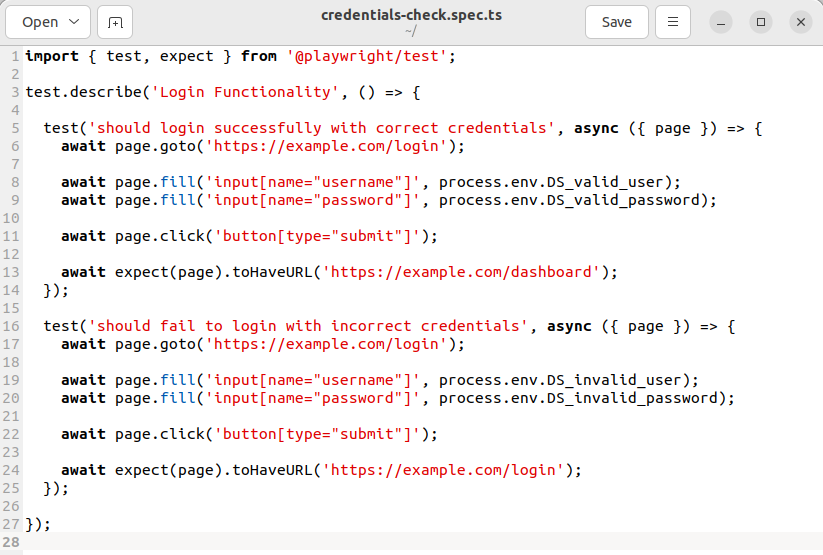Open the hamburger menu
This screenshot has height=555, width=823.
tap(673, 22)
